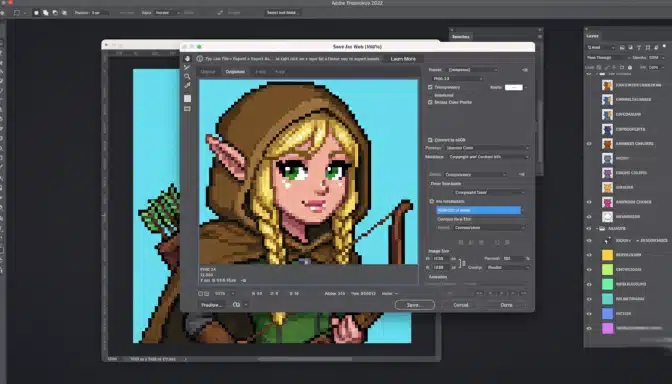The image size is (672, 384).
Task: Choose New Selection mode icon in options bar
Action: pyautogui.click(x=36, y=13)
